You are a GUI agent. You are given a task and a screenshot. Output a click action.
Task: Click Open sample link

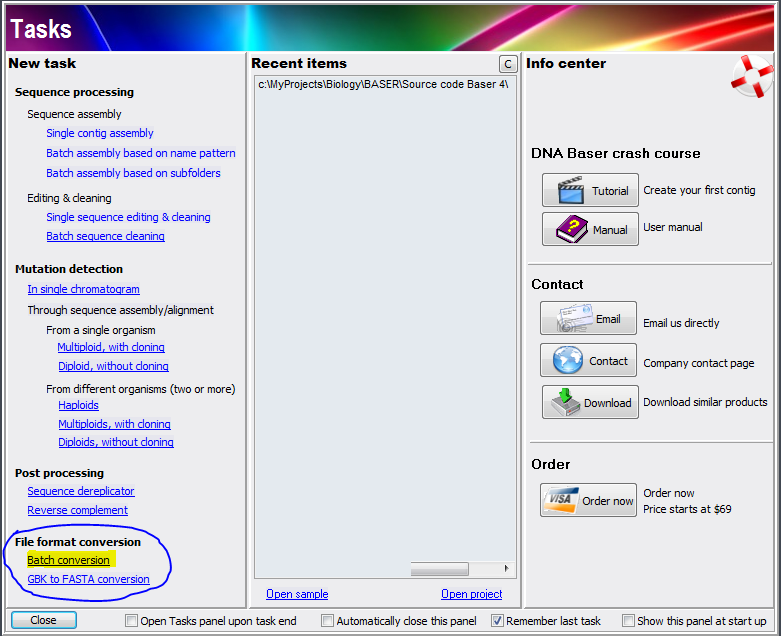point(297,594)
